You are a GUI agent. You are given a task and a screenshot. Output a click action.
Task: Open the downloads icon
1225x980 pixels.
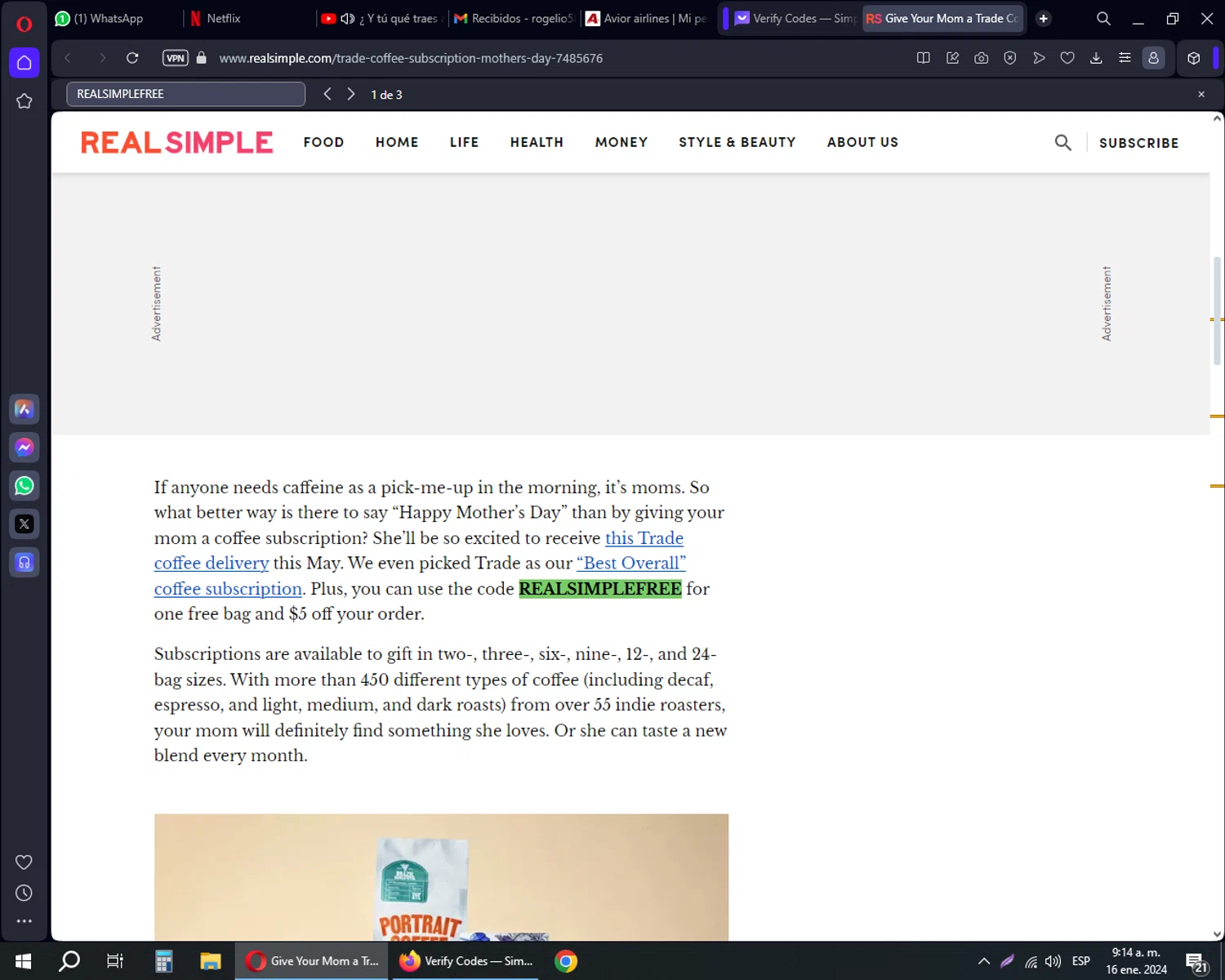pyautogui.click(x=1096, y=58)
